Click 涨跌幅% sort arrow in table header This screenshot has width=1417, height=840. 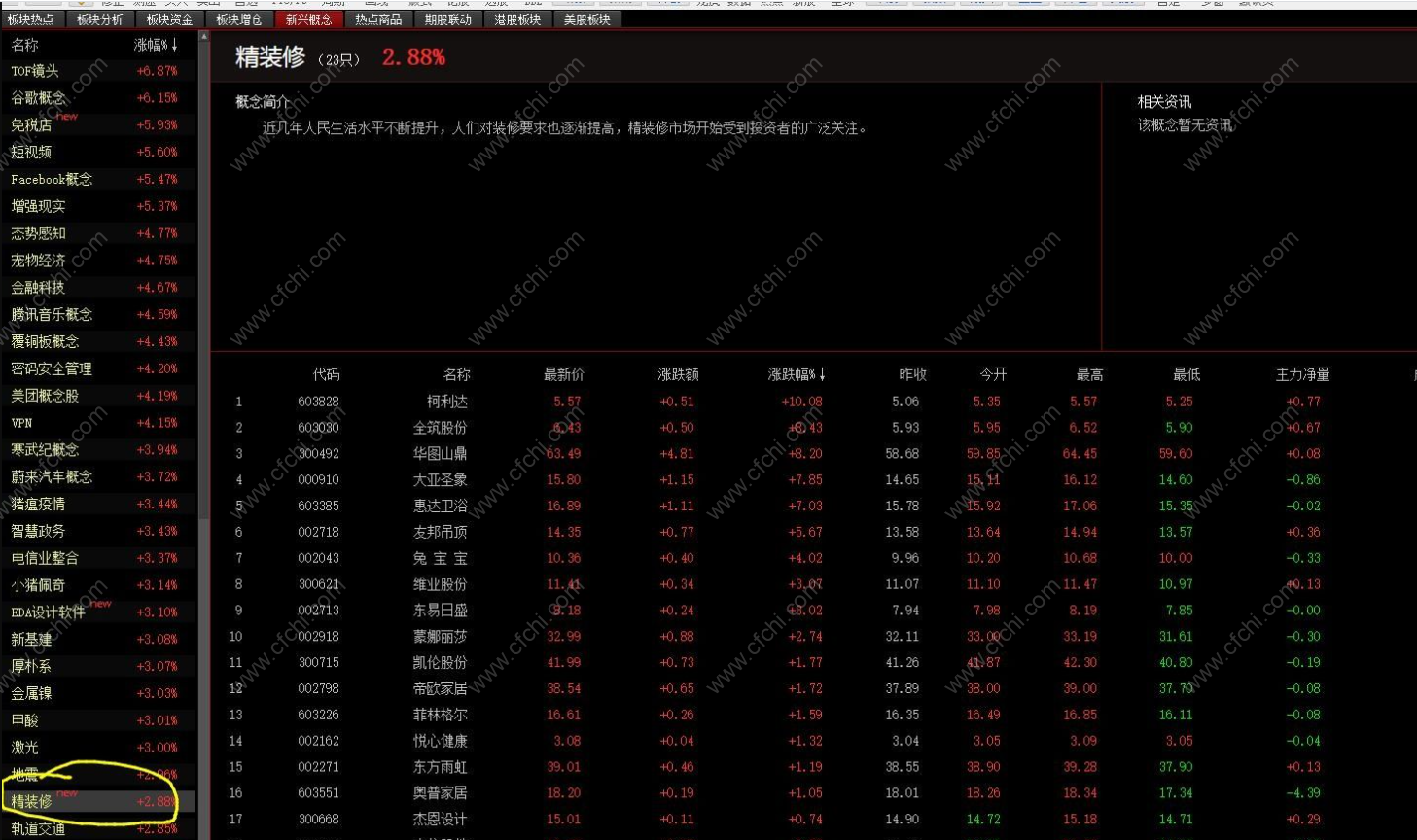click(822, 374)
